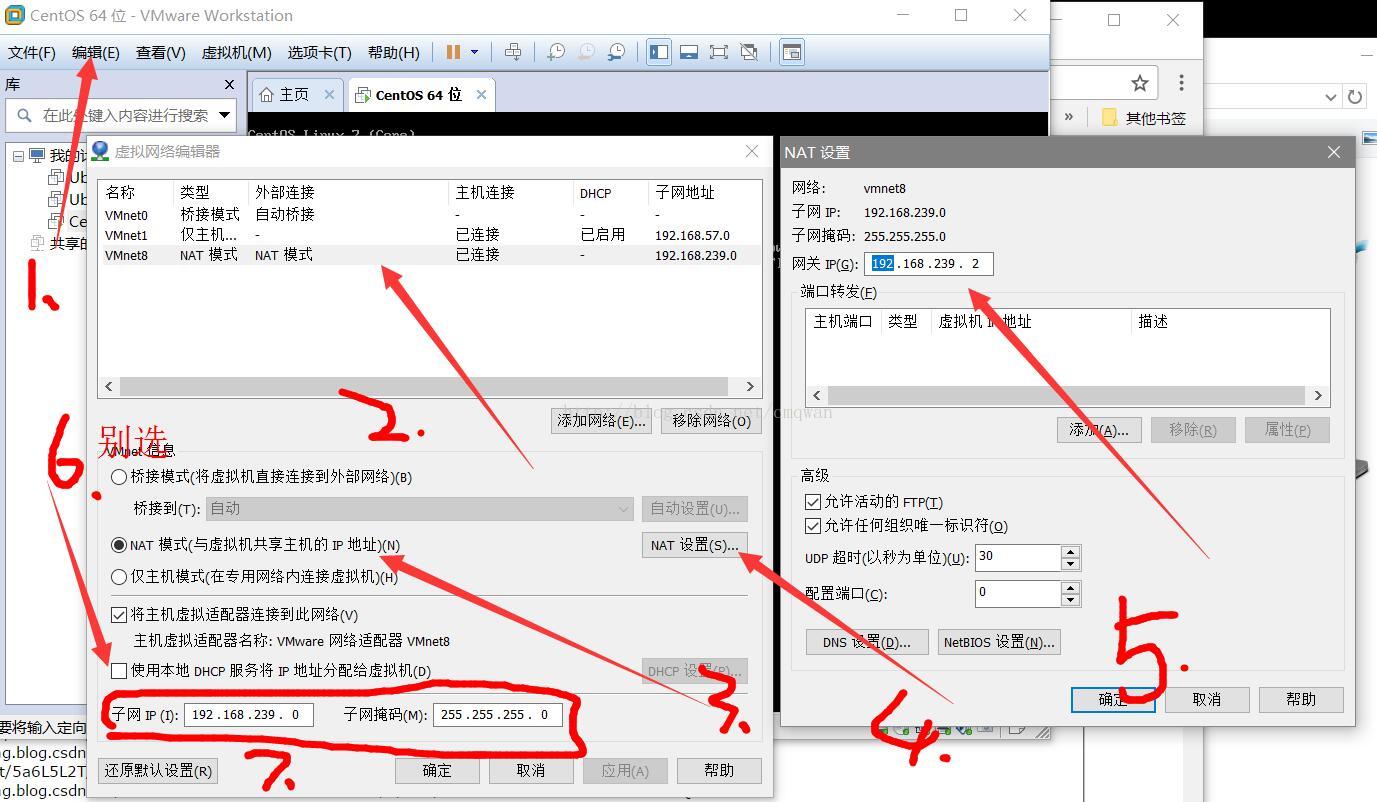This screenshot has height=802, width=1377.
Task: Increase the UDP 超时 value with up arrow
Action: [x=1071, y=551]
